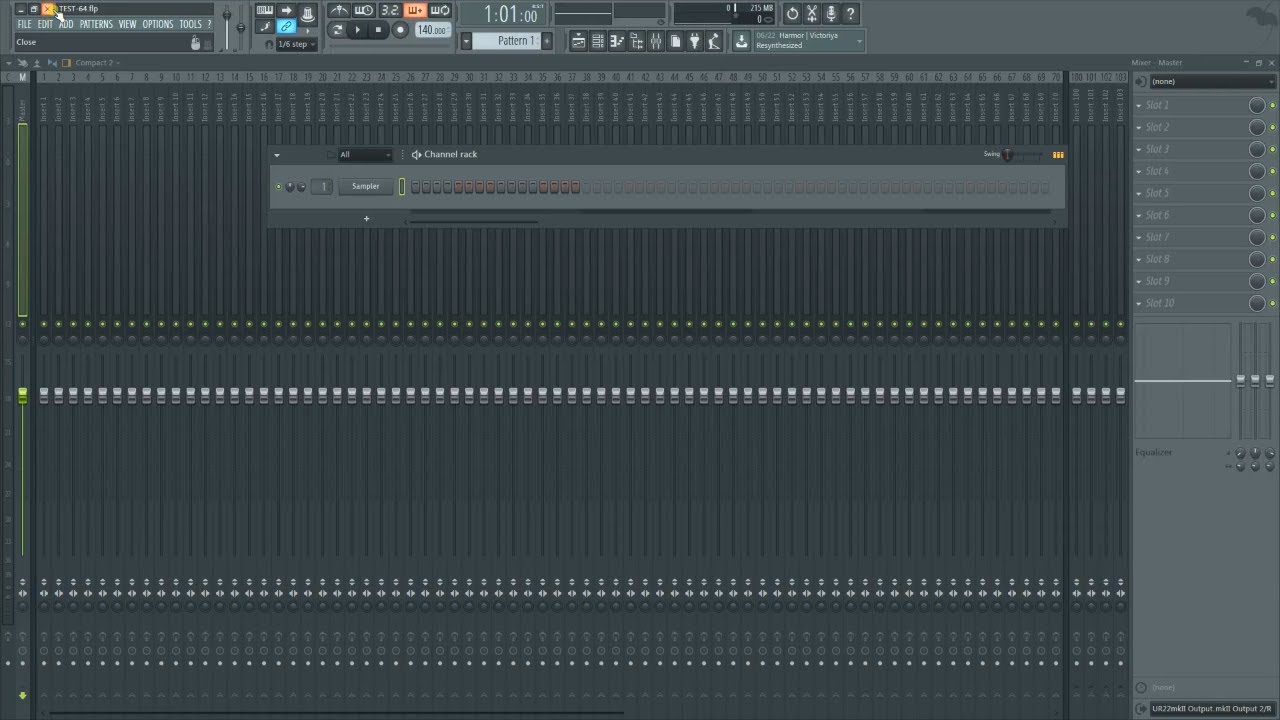Viewport: 1280px width, 720px height.
Task: Toggle Slot 7 enable green light
Action: [x=1273, y=238]
